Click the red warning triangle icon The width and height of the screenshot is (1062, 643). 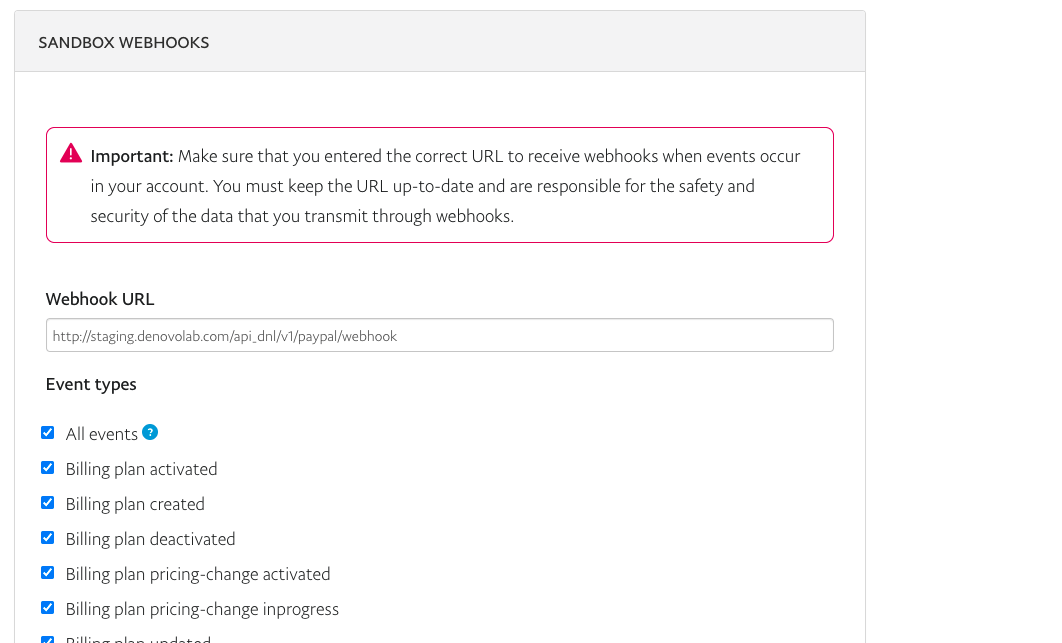pyautogui.click(x=70, y=154)
